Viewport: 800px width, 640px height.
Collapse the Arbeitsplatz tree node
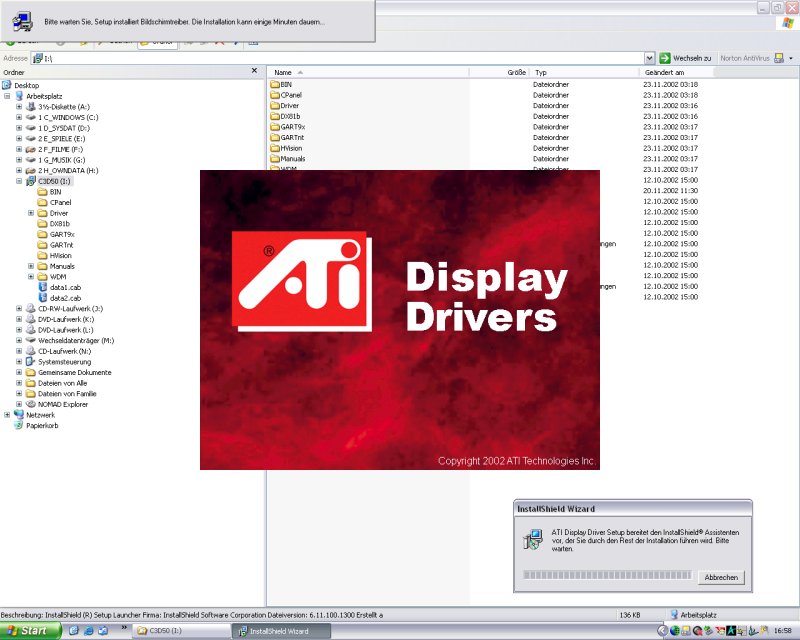[x=7, y=96]
